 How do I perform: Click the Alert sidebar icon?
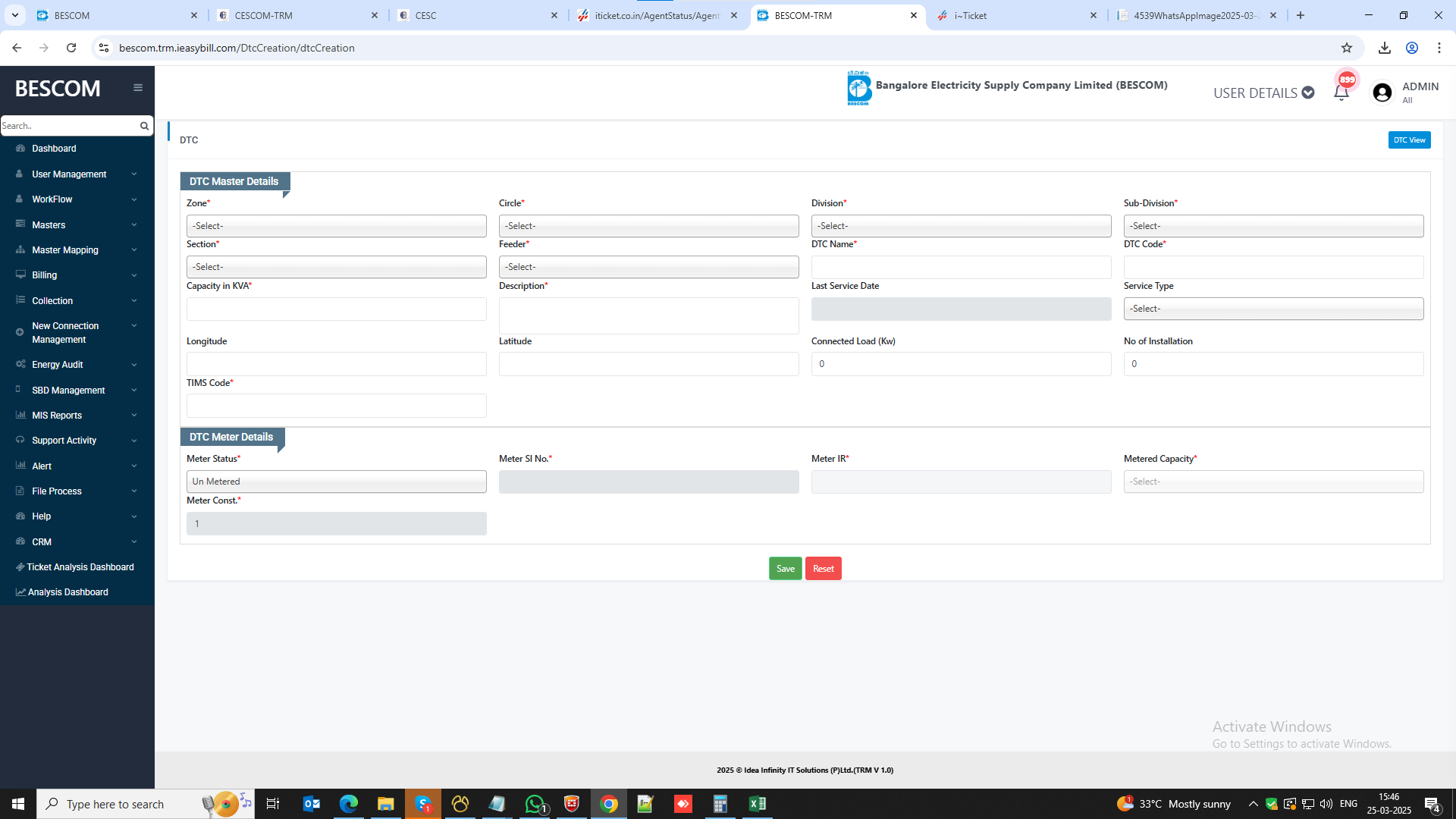[x=20, y=466]
